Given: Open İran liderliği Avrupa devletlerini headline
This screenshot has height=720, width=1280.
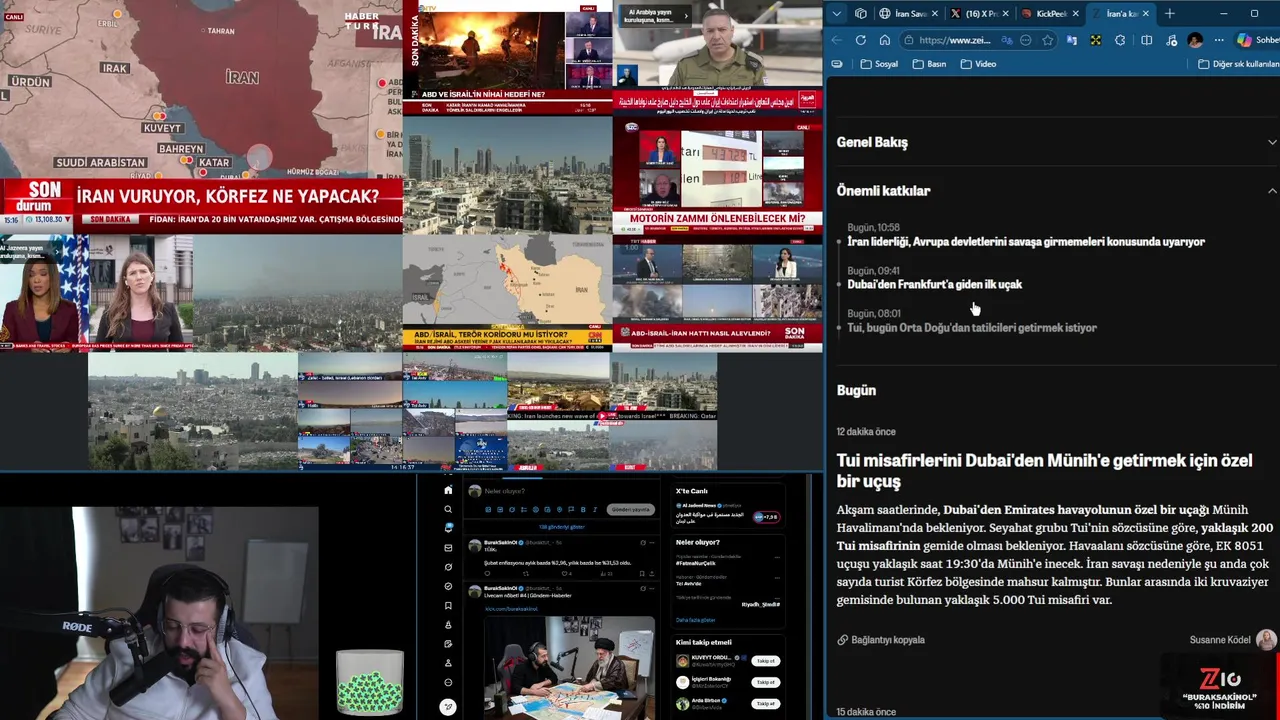Looking at the screenshot, I should coord(1026,241).
